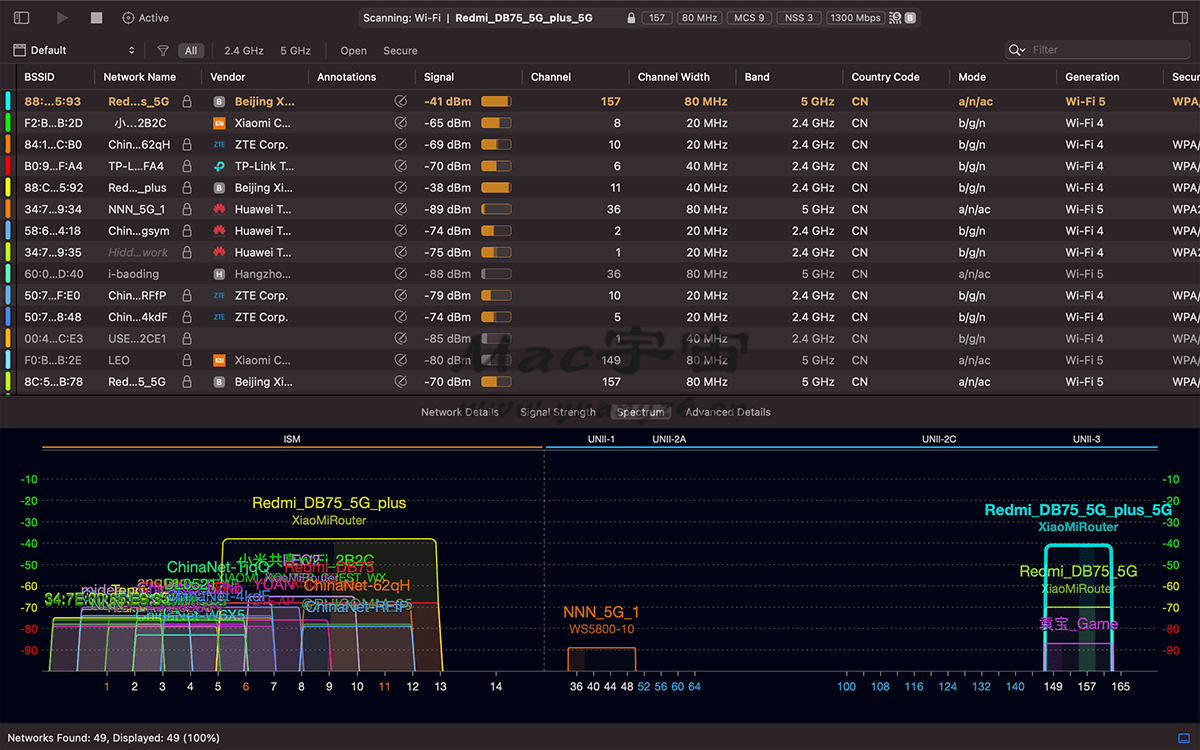Click the 1300 Mbps rate badge
Viewport: 1200px width, 750px height.
855,17
